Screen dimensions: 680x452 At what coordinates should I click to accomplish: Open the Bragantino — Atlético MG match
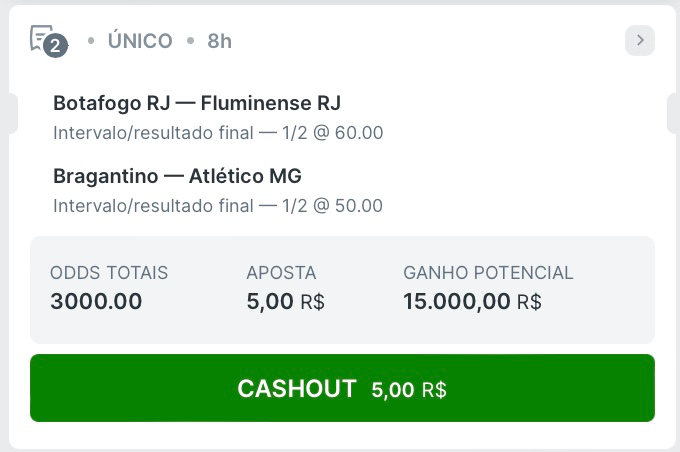tap(177, 176)
